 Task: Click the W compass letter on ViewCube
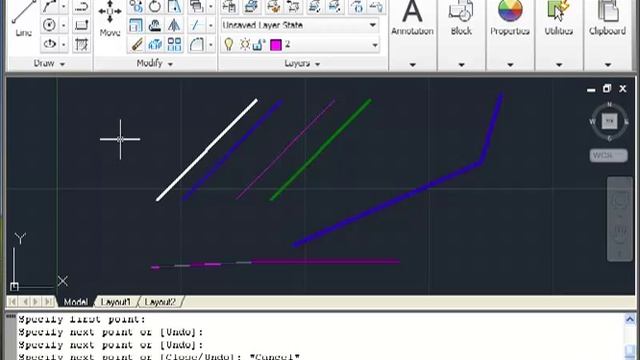[x=592, y=122]
